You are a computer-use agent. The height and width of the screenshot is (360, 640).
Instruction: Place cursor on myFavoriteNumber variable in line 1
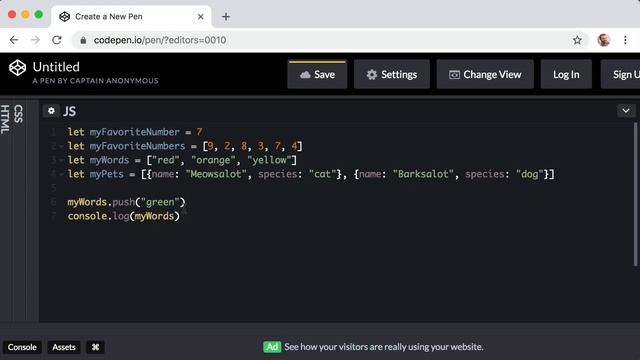135,132
